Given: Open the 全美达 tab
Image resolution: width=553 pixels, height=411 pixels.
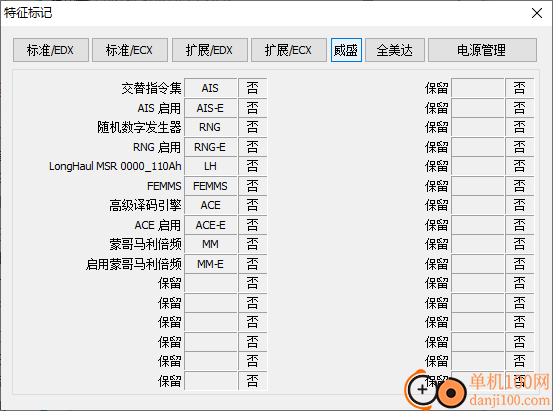Looking at the screenshot, I should coord(395,50).
